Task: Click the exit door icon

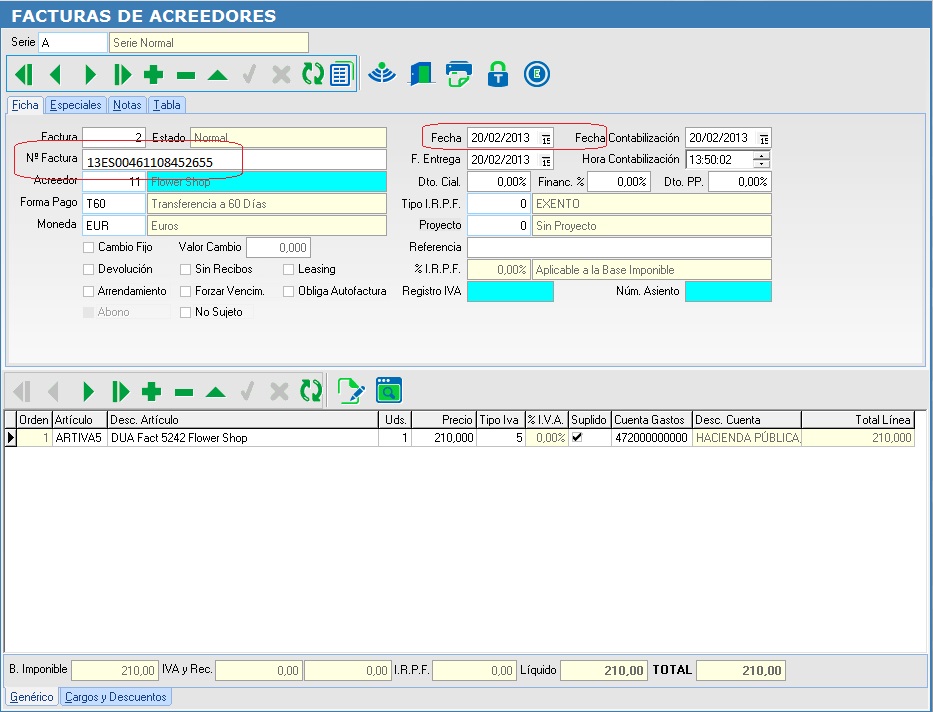Action: [421, 75]
